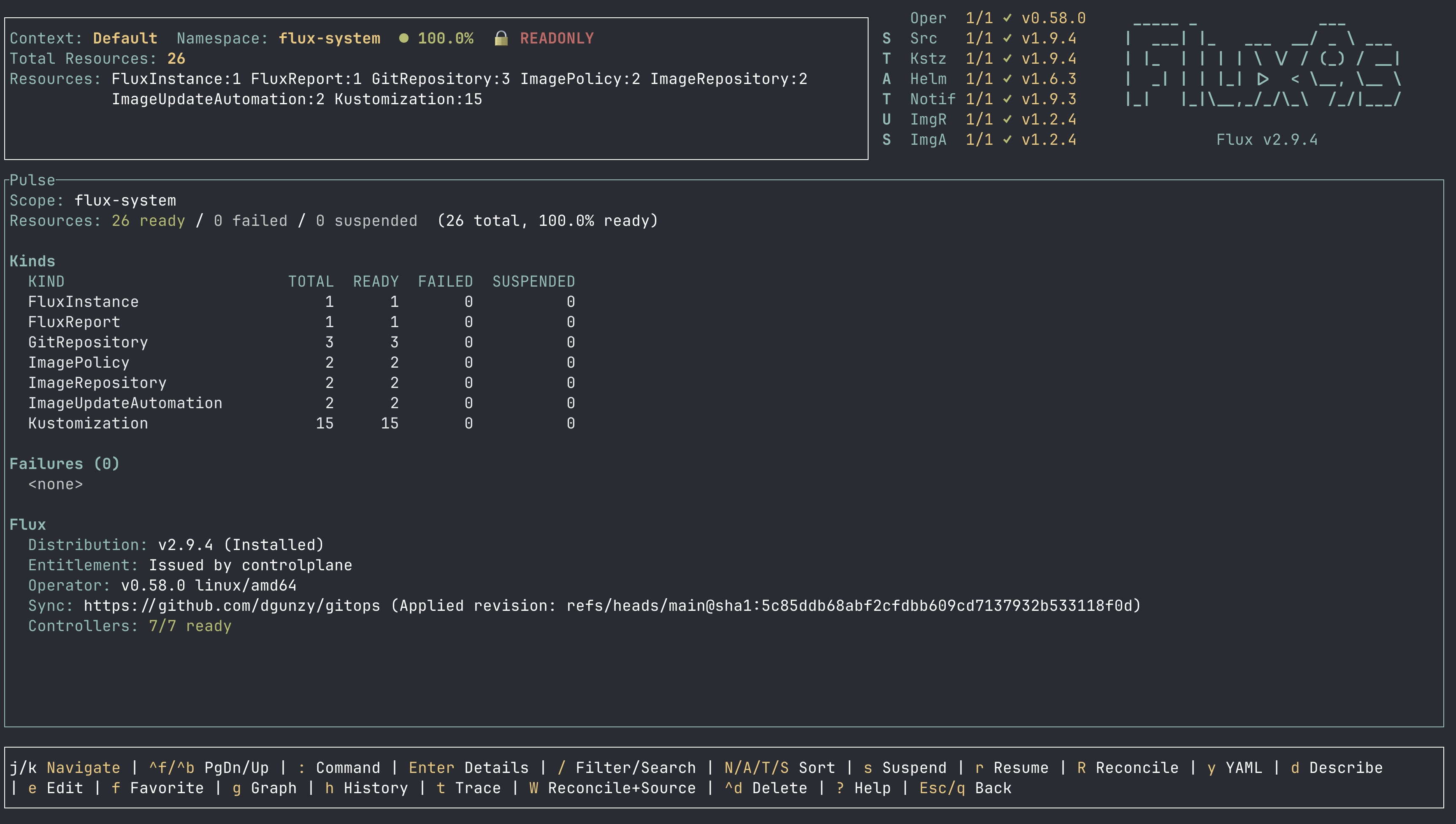1456x824 pixels.
Task: Click the SUSPENDED column header
Action: click(x=534, y=282)
